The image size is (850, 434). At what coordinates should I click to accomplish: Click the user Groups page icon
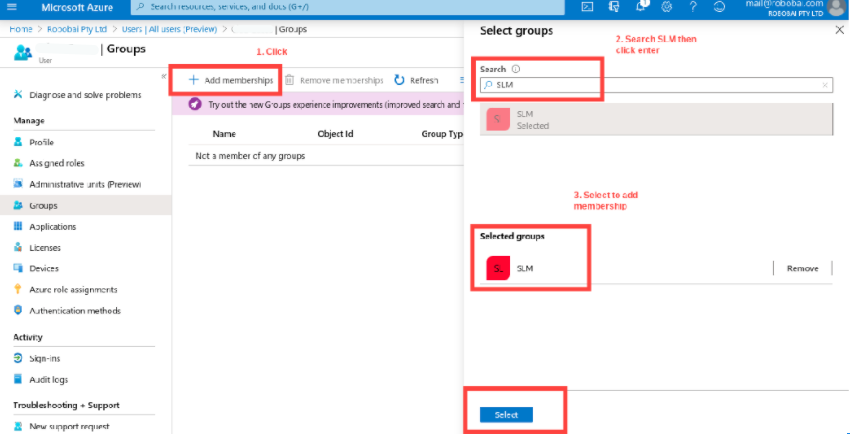click(23, 53)
